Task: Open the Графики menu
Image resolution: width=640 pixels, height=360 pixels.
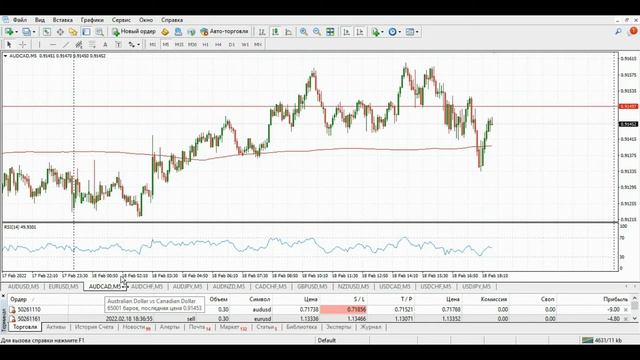Action: click(x=92, y=20)
